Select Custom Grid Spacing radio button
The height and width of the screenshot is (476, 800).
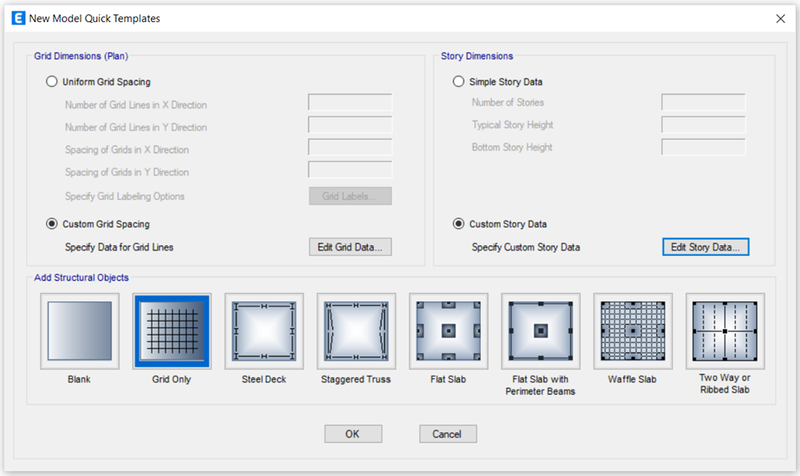(x=52, y=224)
